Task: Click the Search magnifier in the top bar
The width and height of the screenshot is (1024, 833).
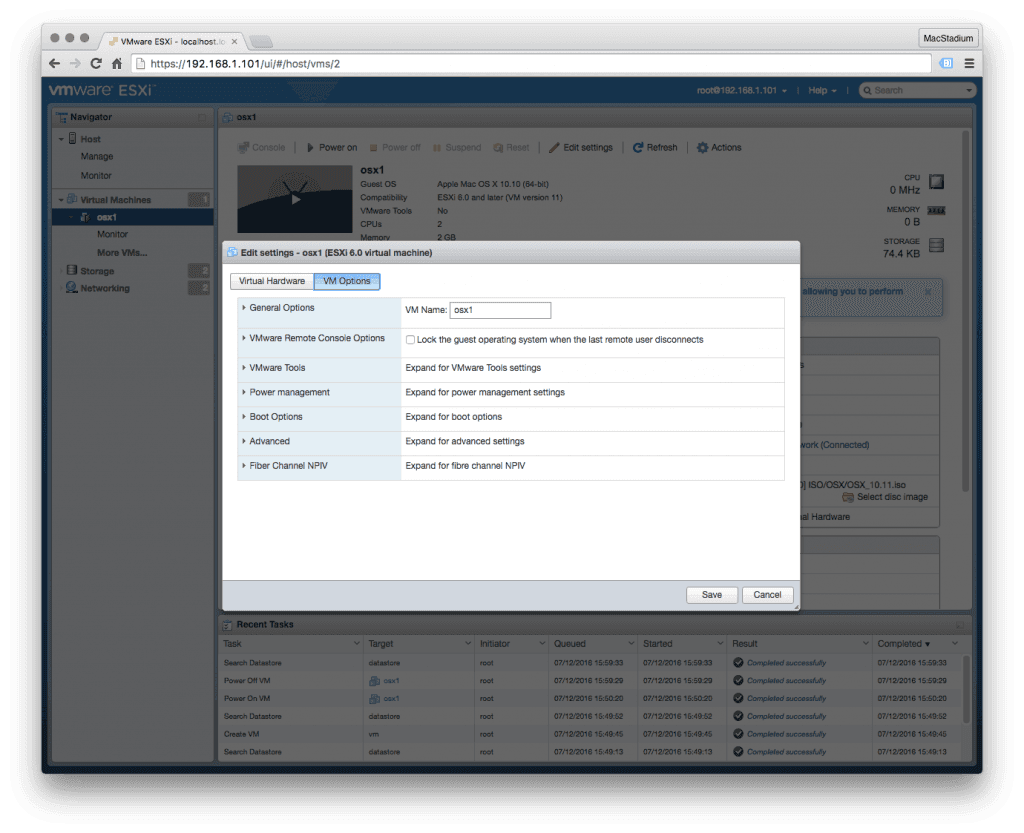Action: [869, 90]
